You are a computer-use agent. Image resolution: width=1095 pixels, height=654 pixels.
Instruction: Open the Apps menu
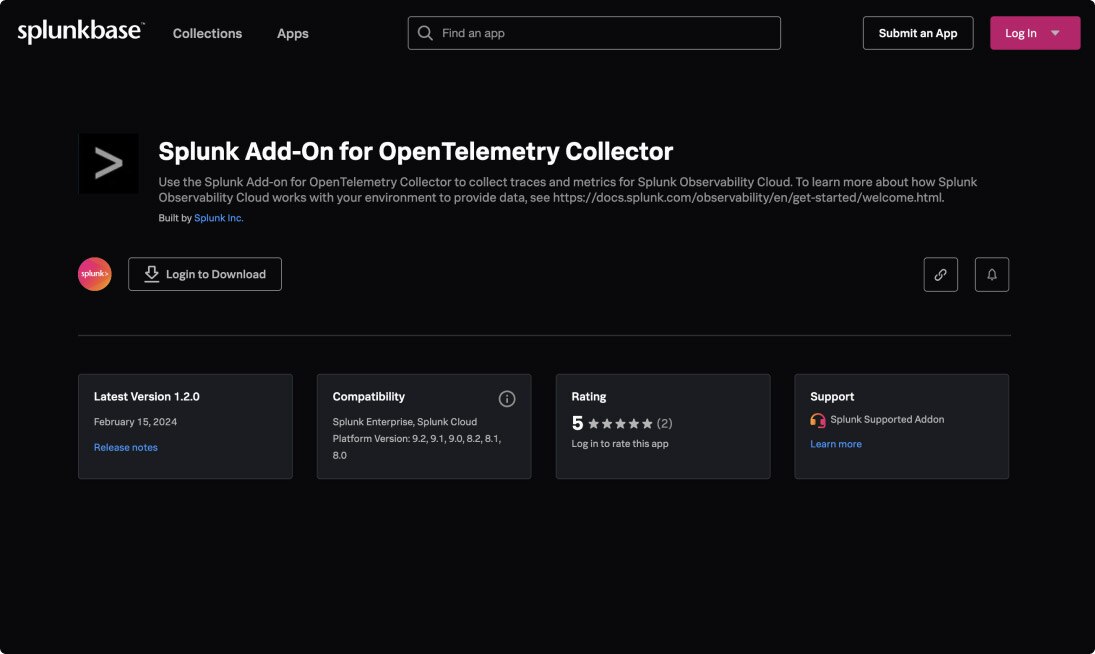click(x=292, y=33)
